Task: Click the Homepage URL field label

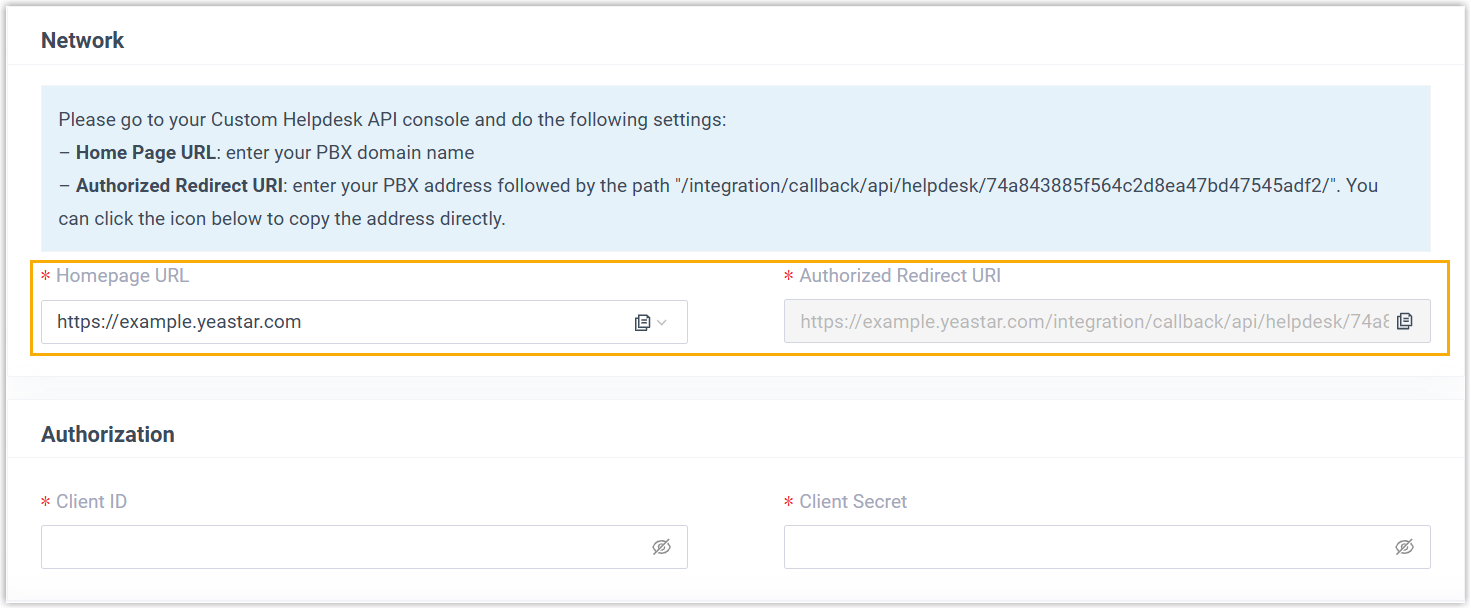Action: click(x=122, y=276)
